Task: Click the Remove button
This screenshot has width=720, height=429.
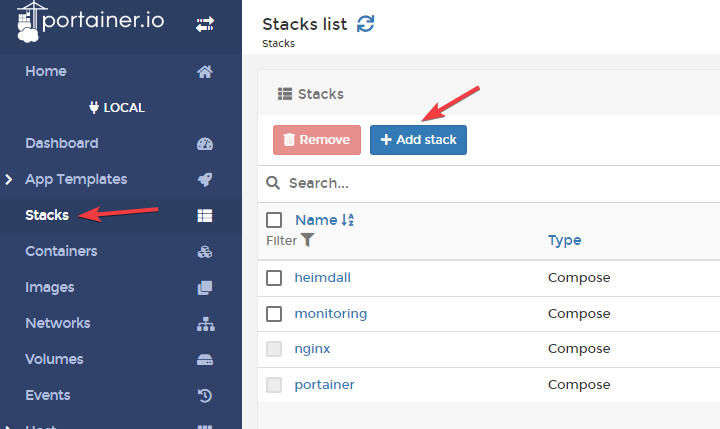Action: pyautogui.click(x=317, y=140)
